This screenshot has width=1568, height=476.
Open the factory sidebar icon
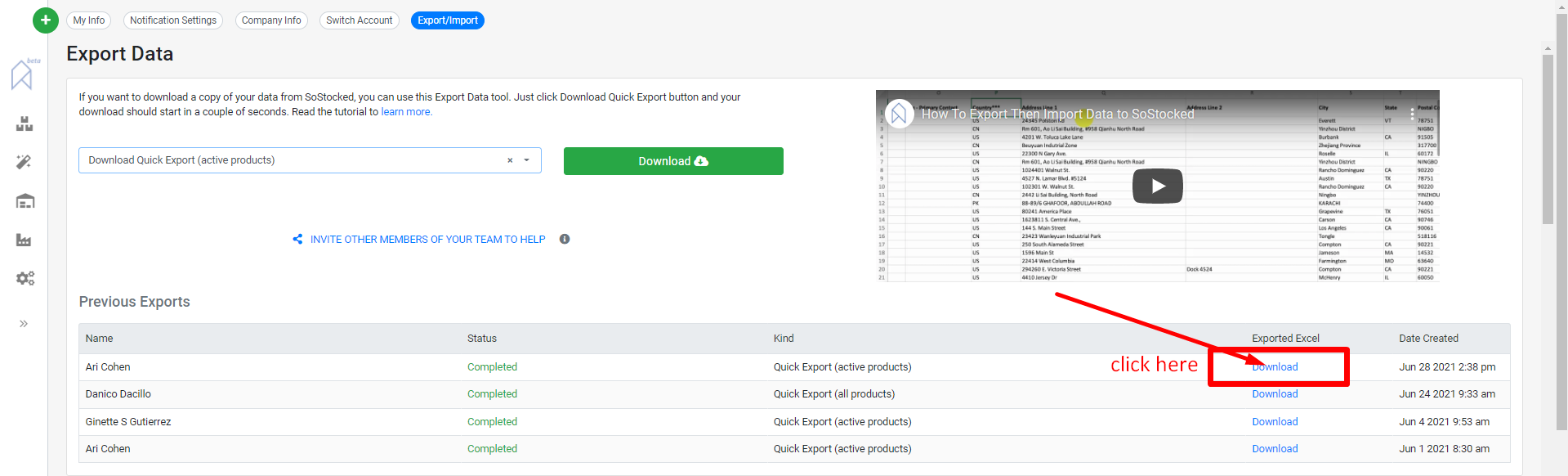pos(24,240)
